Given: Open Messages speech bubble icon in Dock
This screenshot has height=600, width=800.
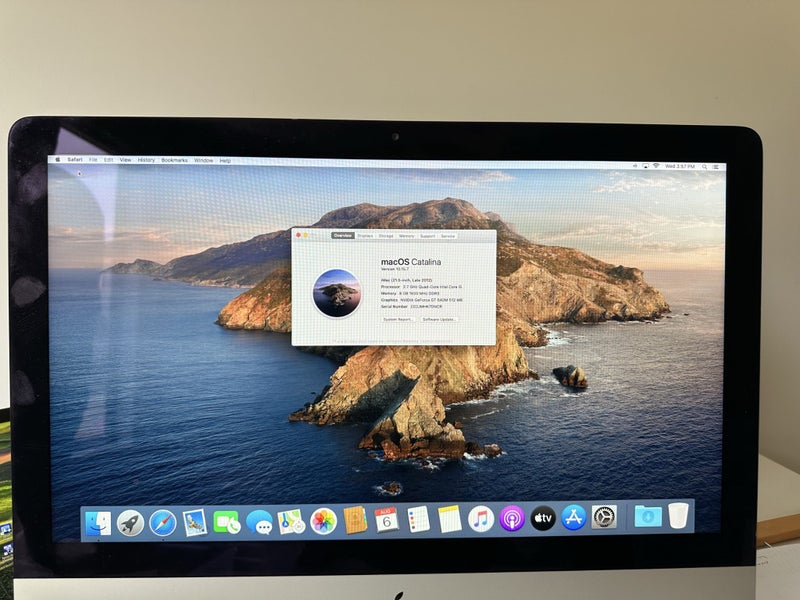Looking at the screenshot, I should (x=259, y=522).
